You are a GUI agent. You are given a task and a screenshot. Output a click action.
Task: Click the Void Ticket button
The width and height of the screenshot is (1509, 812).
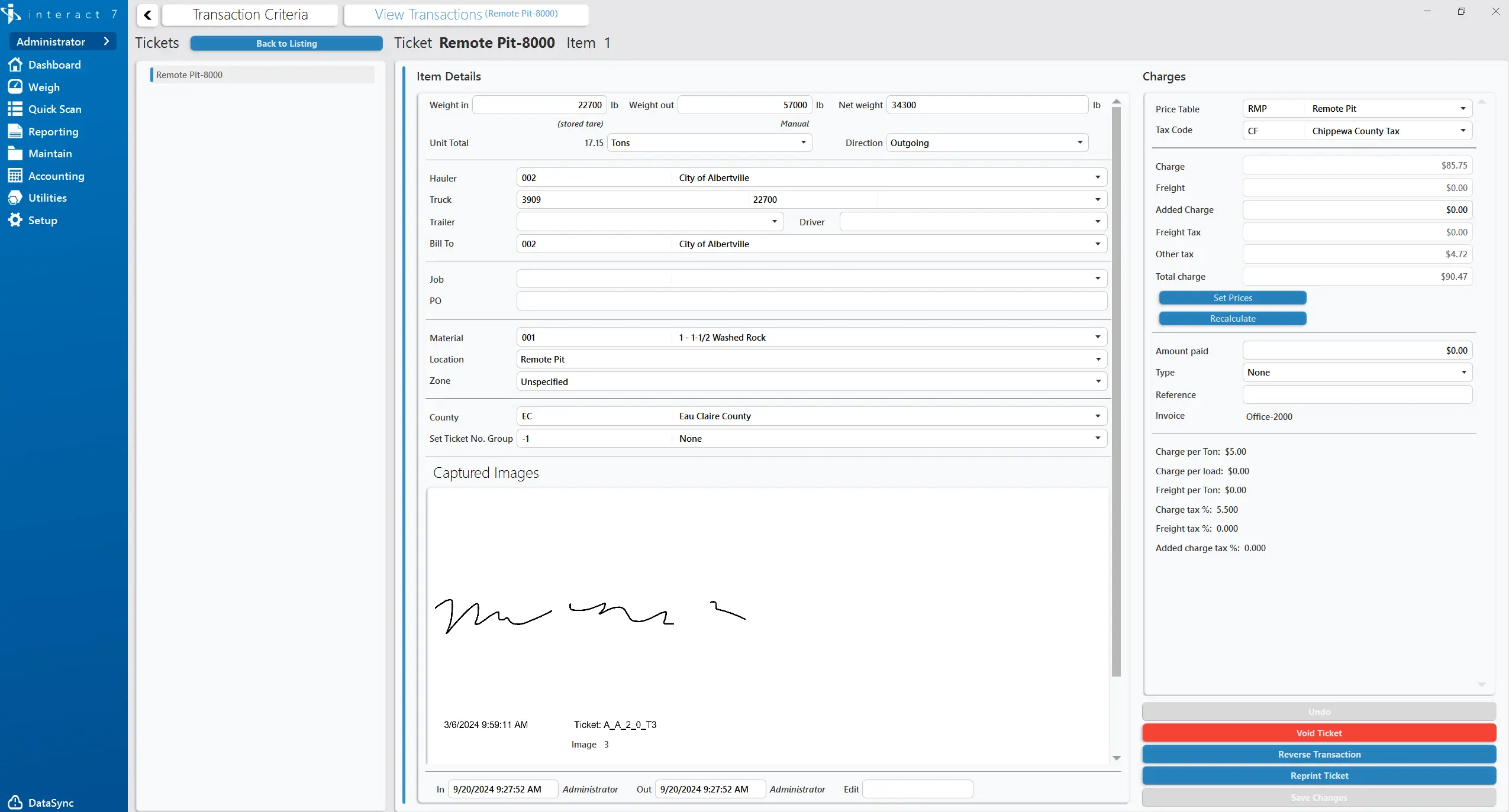point(1318,733)
